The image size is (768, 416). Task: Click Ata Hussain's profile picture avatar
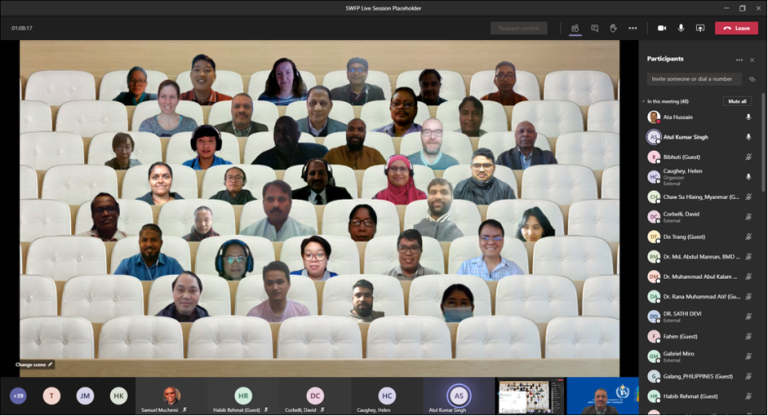653,117
